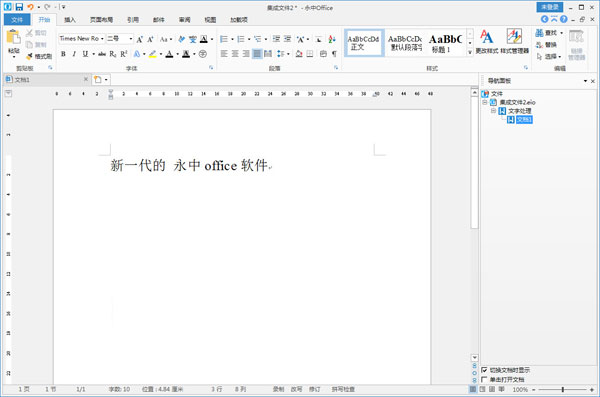This screenshot has height=397, width=600.
Task: Click the Grow Font icon
Action: click(x=140, y=39)
